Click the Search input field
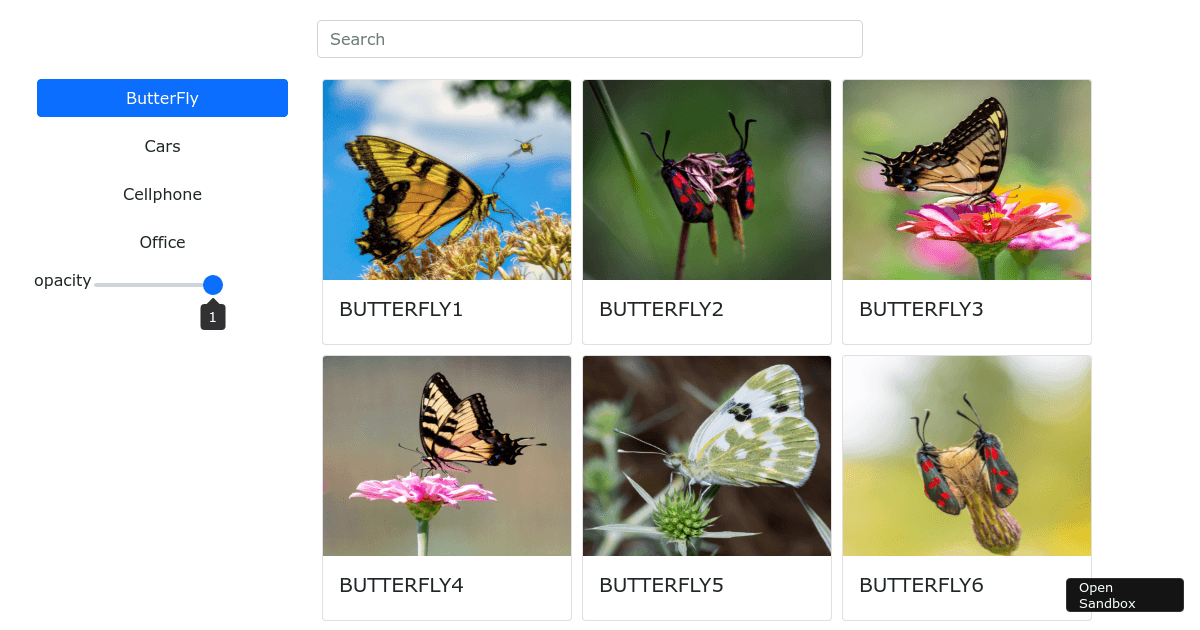This screenshot has width=1200, height=630. (x=590, y=39)
